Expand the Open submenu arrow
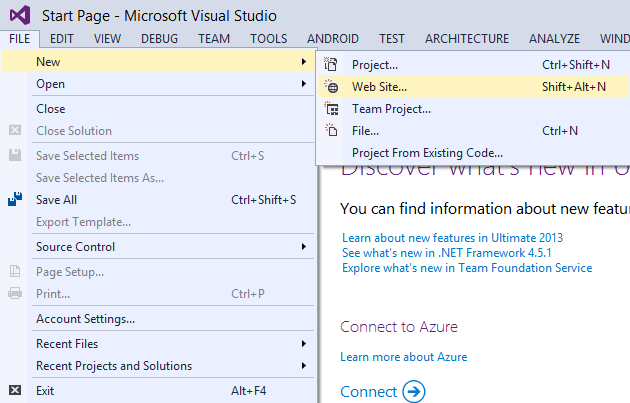 pyautogui.click(x=304, y=85)
